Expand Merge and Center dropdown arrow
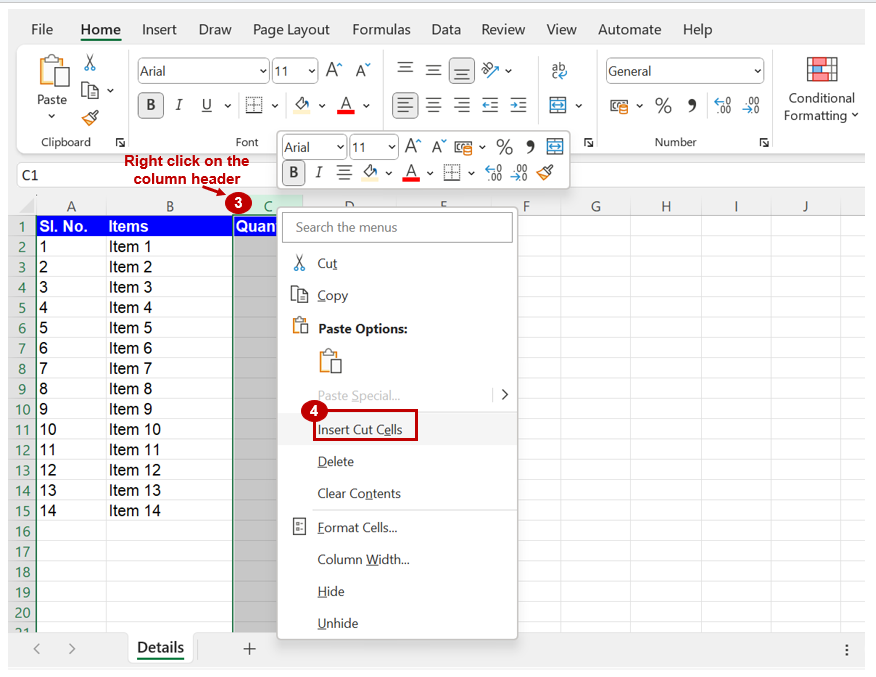 [x=579, y=106]
